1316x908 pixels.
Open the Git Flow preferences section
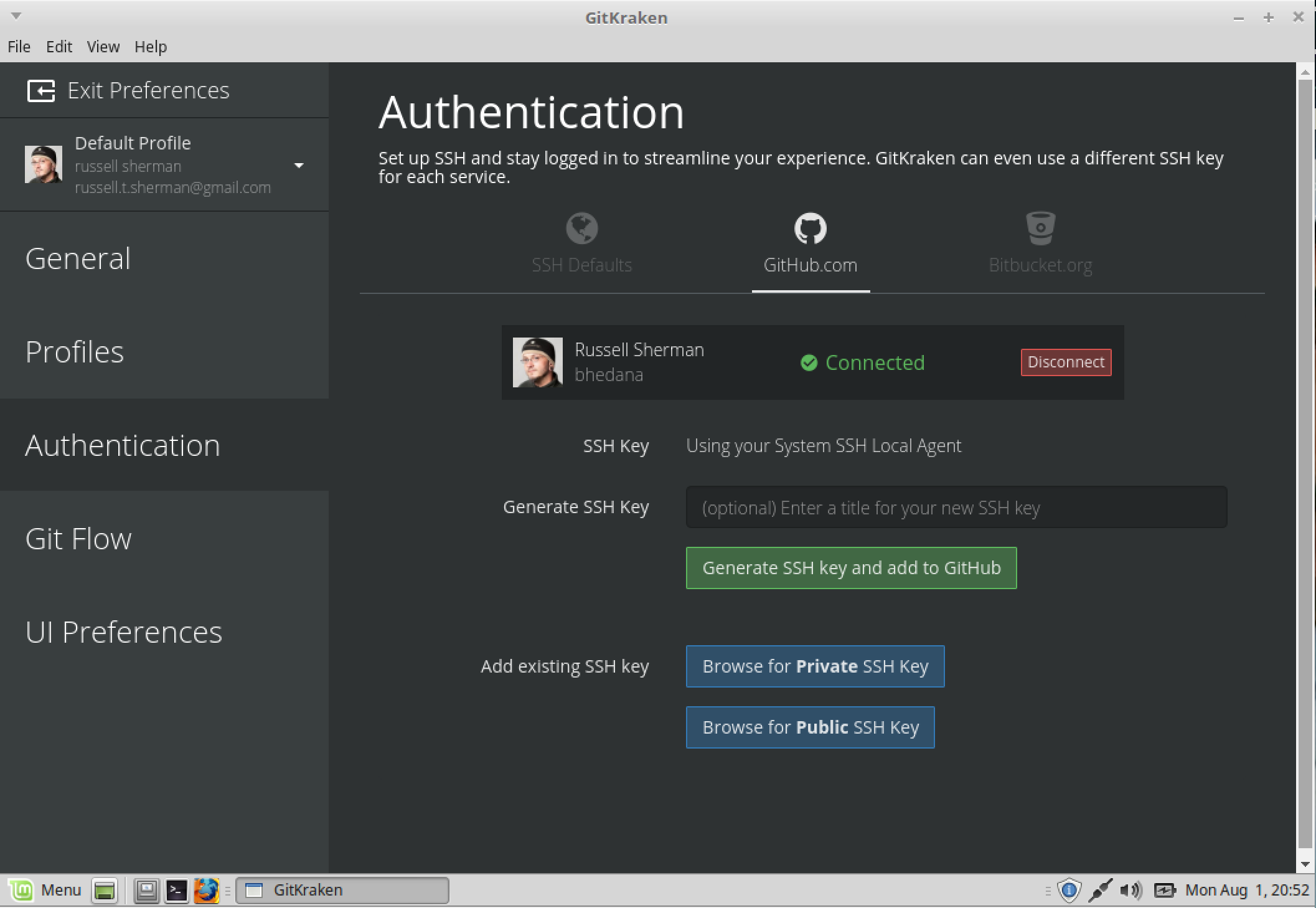(164, 539)
